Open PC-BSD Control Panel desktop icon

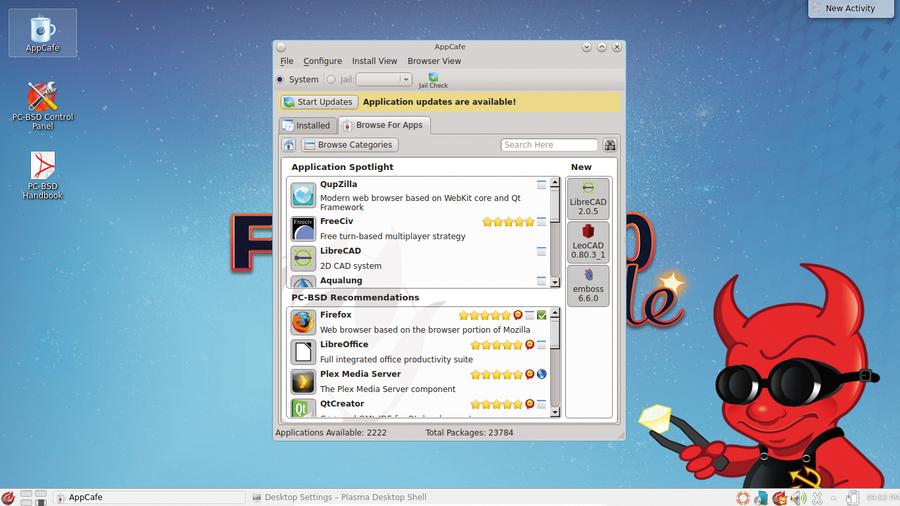(x=42, y=105)
